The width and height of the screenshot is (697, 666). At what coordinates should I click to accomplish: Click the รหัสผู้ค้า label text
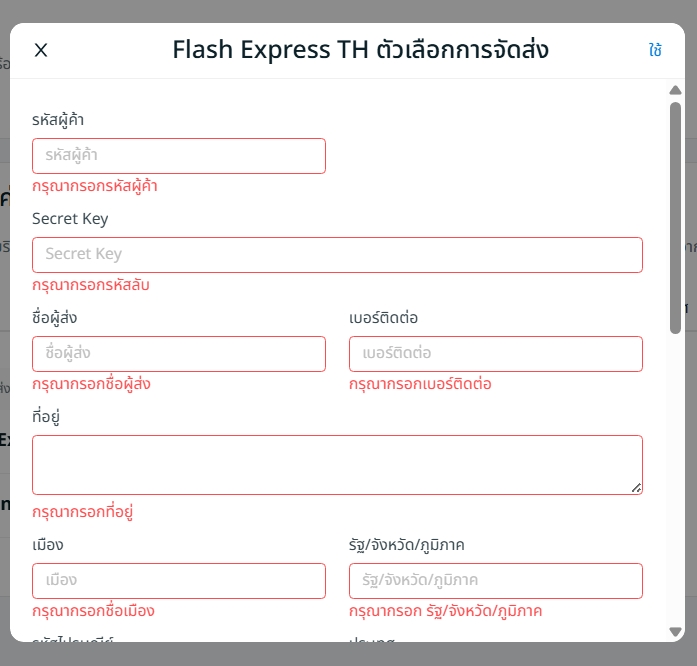click(58, 120)
